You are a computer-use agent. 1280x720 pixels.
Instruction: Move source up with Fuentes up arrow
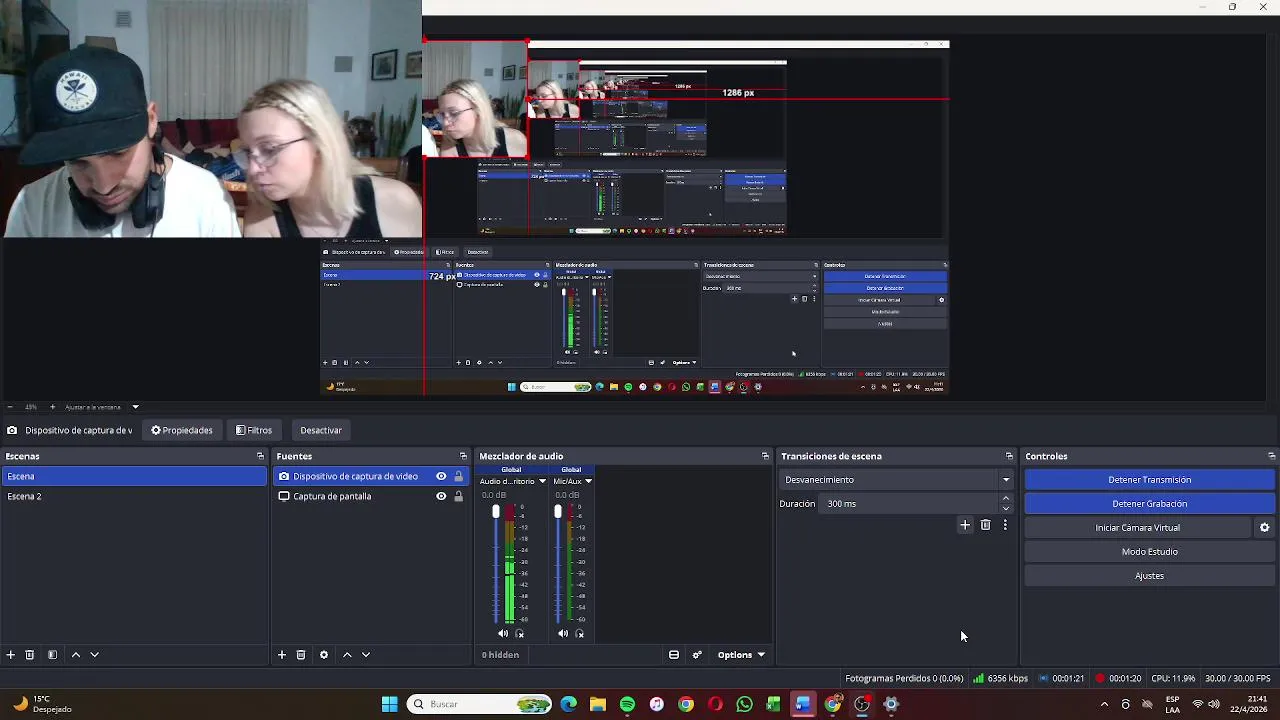347,655
